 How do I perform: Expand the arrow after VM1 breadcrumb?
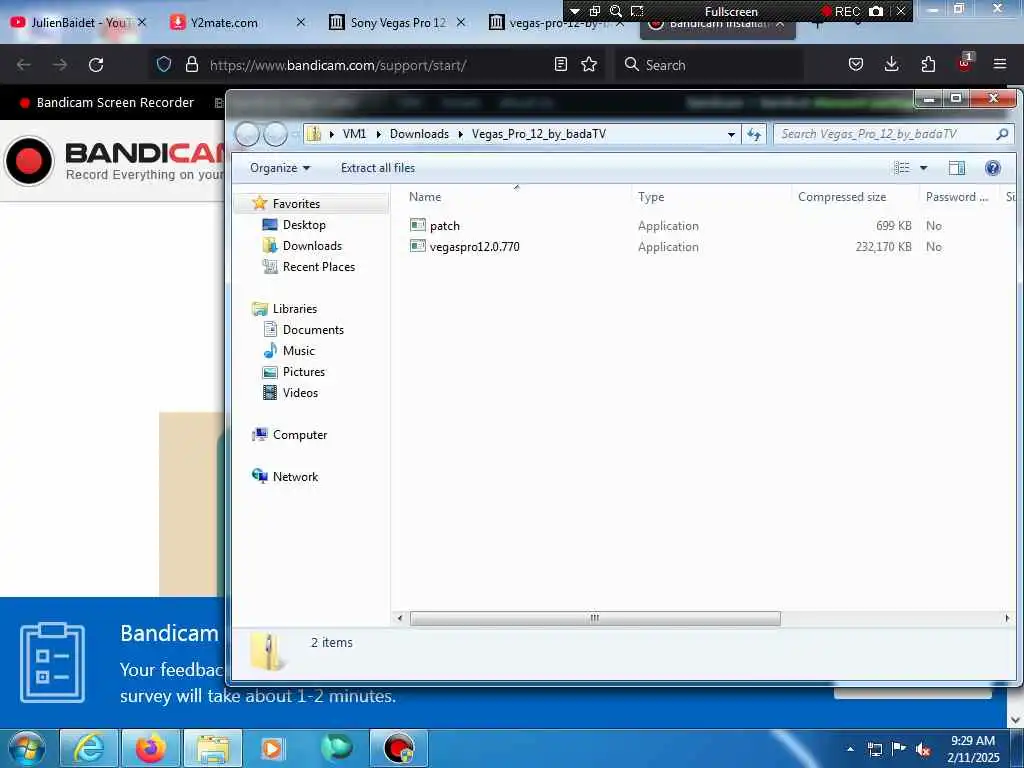pos(378,134)
